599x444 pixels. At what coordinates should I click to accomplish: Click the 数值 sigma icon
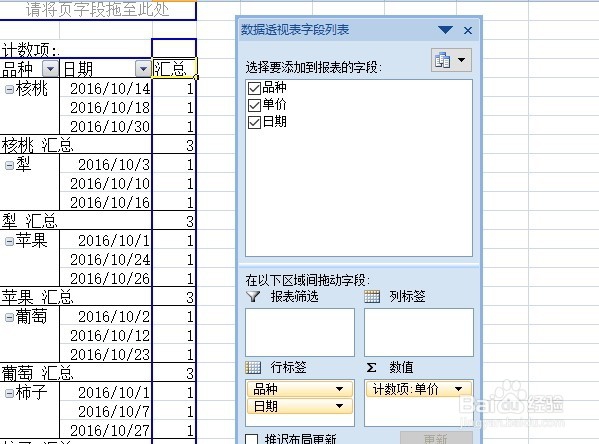pos(371,367)
